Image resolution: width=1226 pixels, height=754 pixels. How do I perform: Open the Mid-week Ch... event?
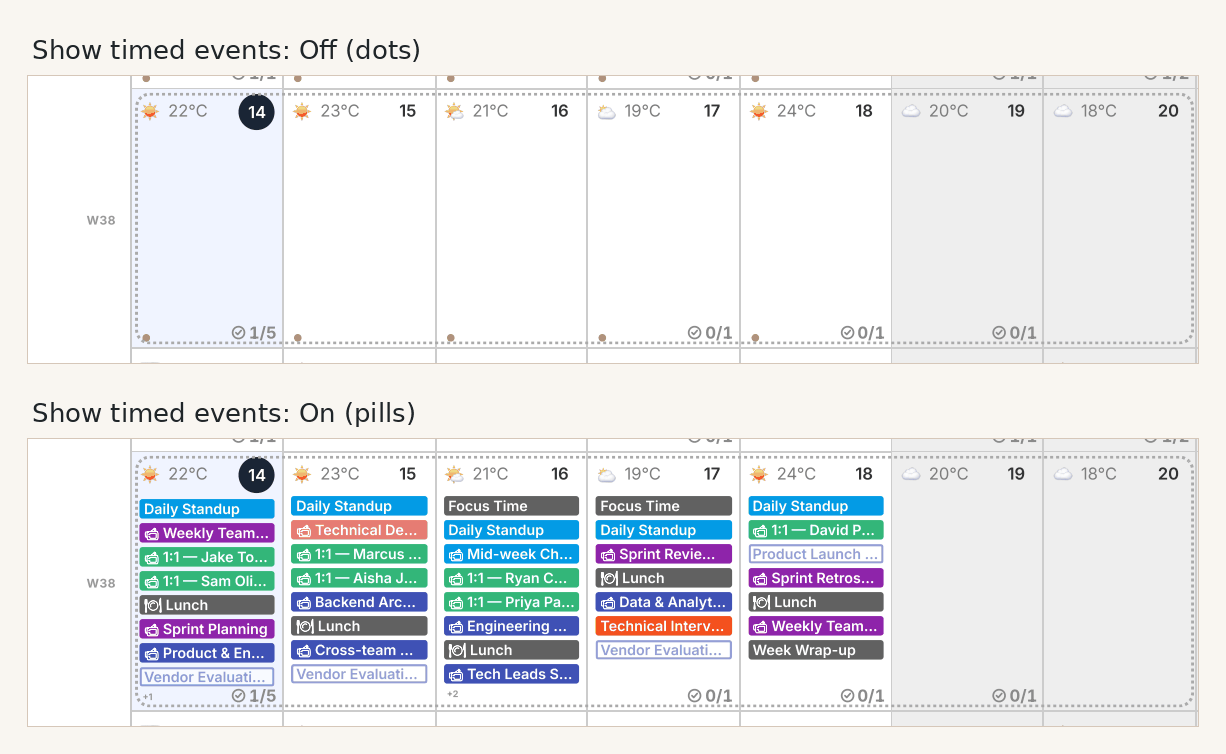[x=512, y=554]
